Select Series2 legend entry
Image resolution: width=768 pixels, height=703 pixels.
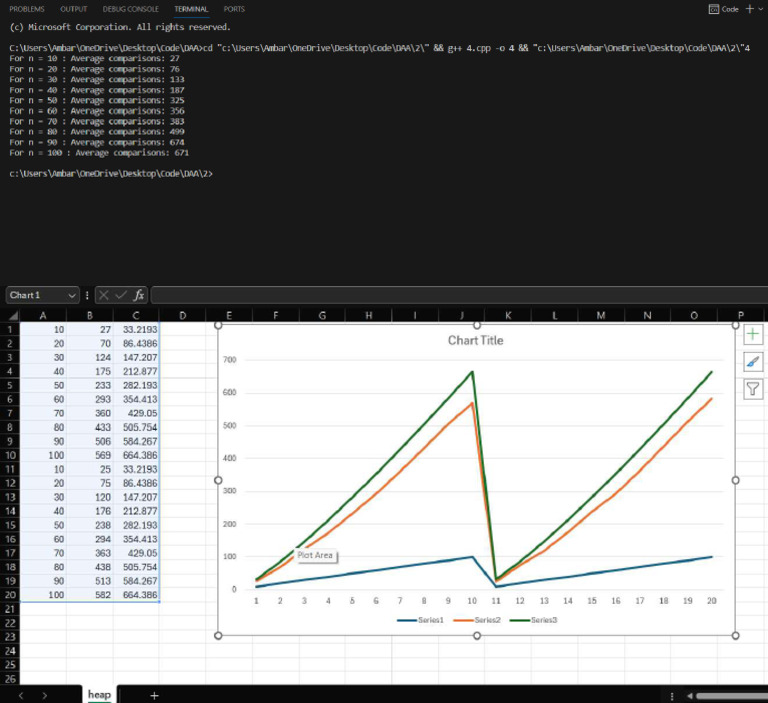(478, 620)
